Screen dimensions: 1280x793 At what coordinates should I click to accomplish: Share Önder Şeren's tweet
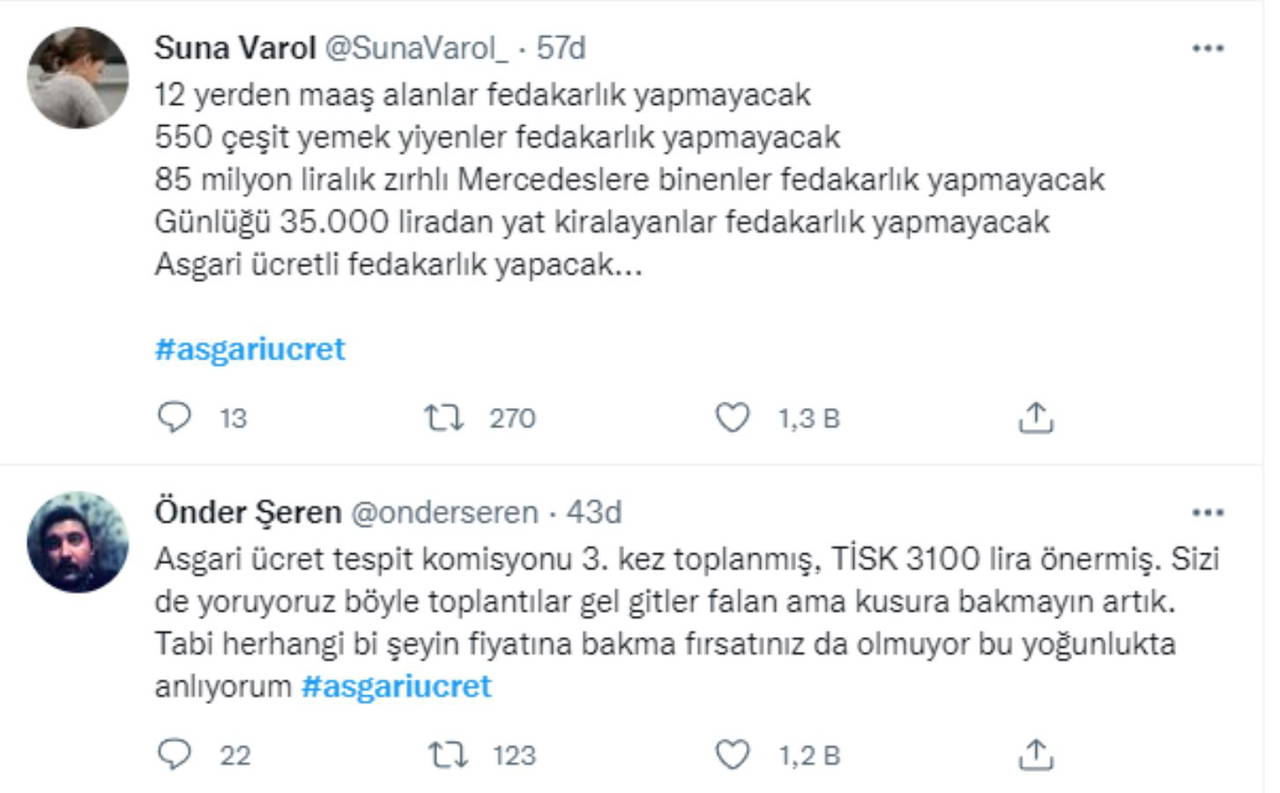[x=1036, y=754]
